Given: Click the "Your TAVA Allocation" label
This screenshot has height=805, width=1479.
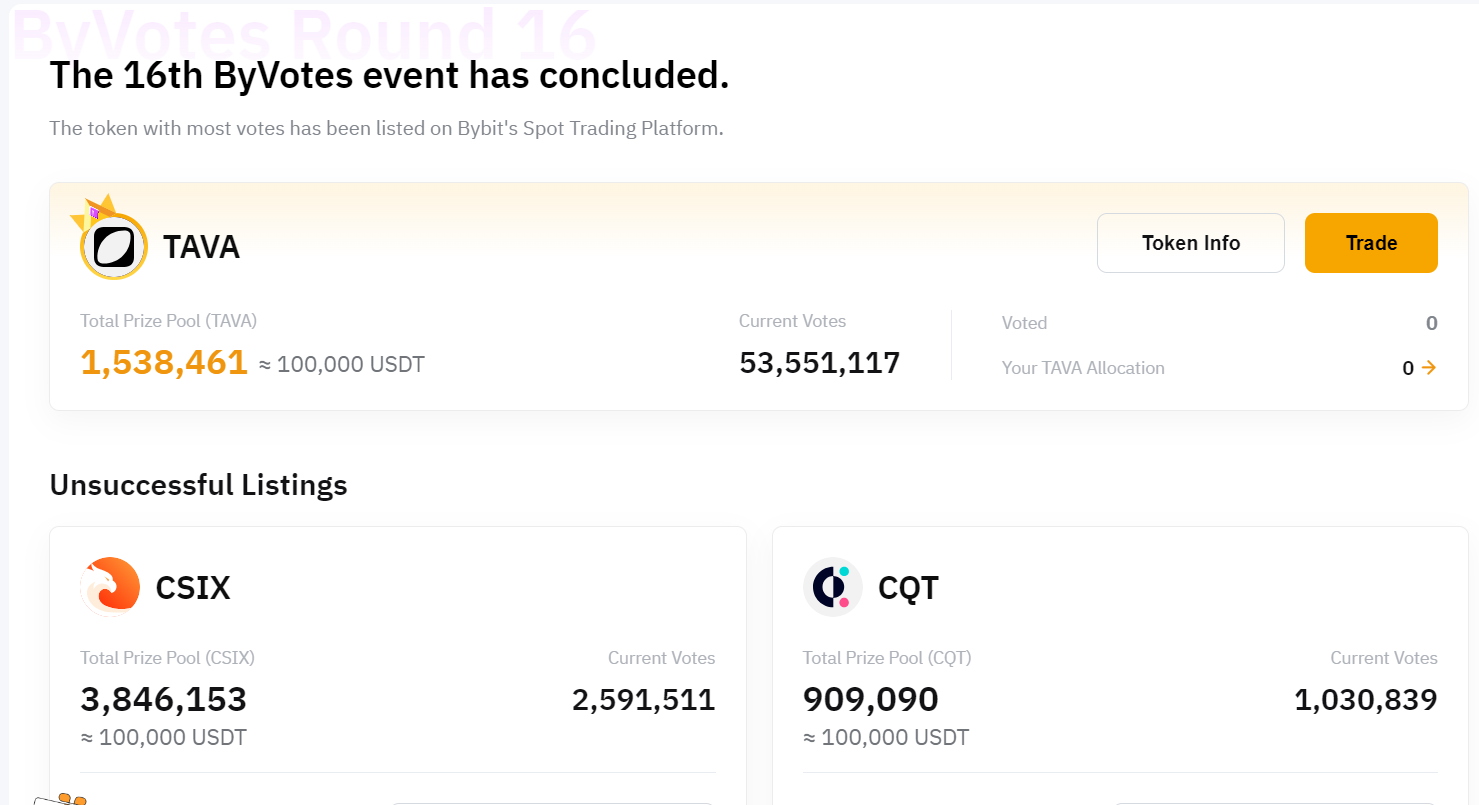Looking at the screenshot, I should point(1083,368).
